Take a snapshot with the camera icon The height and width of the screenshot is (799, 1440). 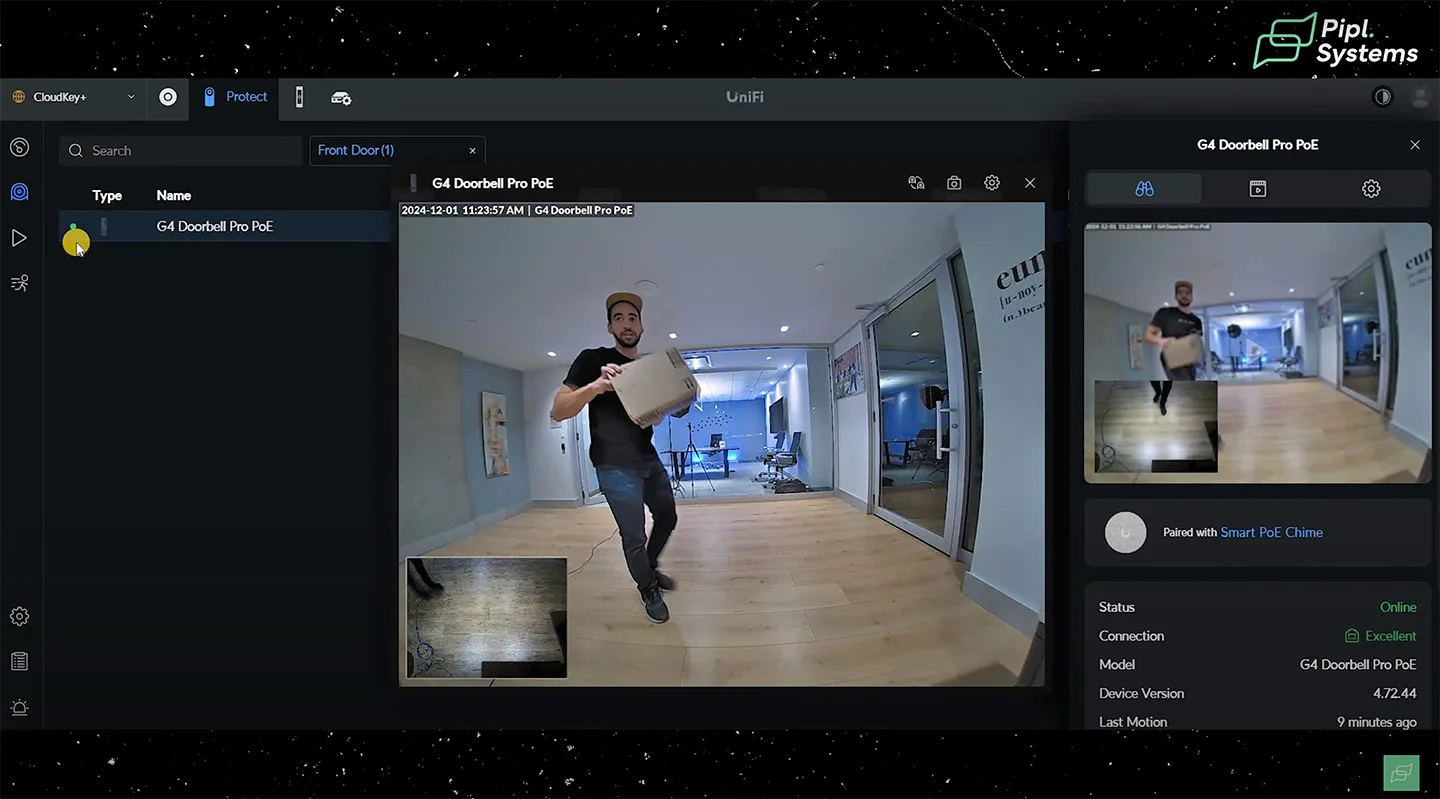[954, 183]
